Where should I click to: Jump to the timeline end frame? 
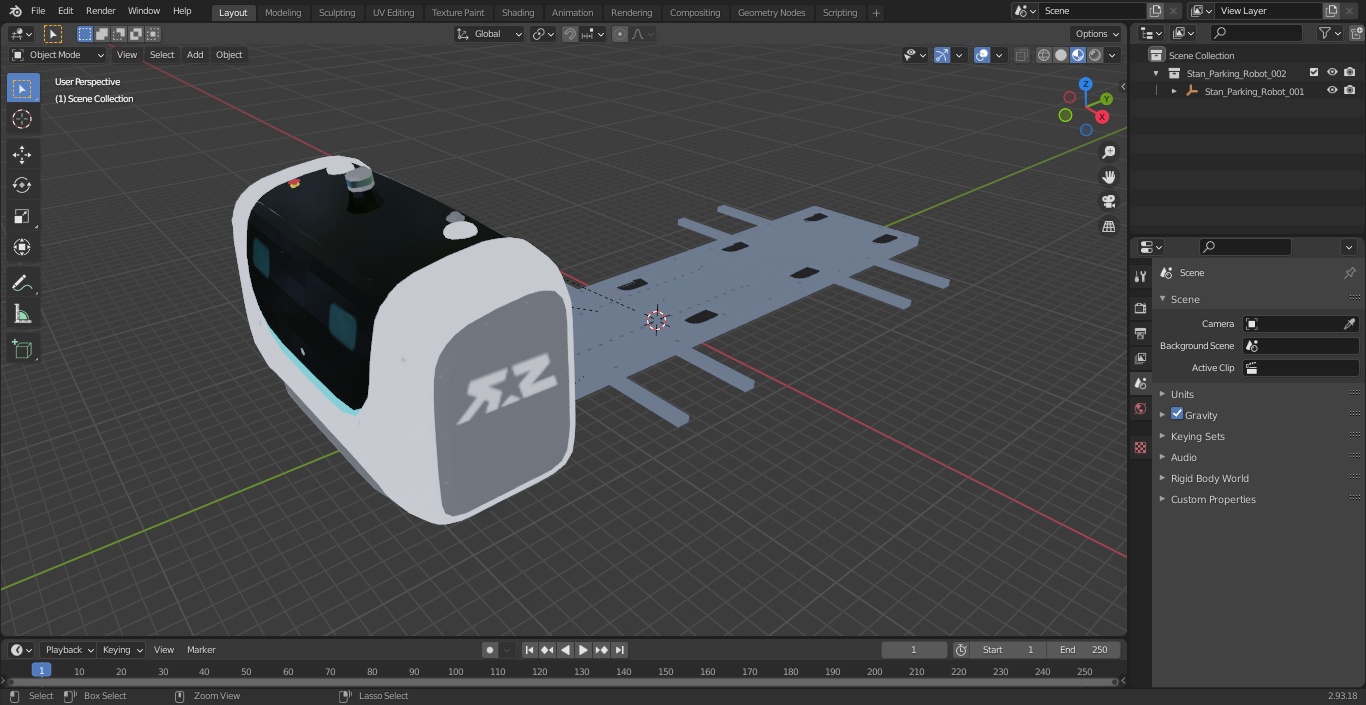(x=619, y=650)
